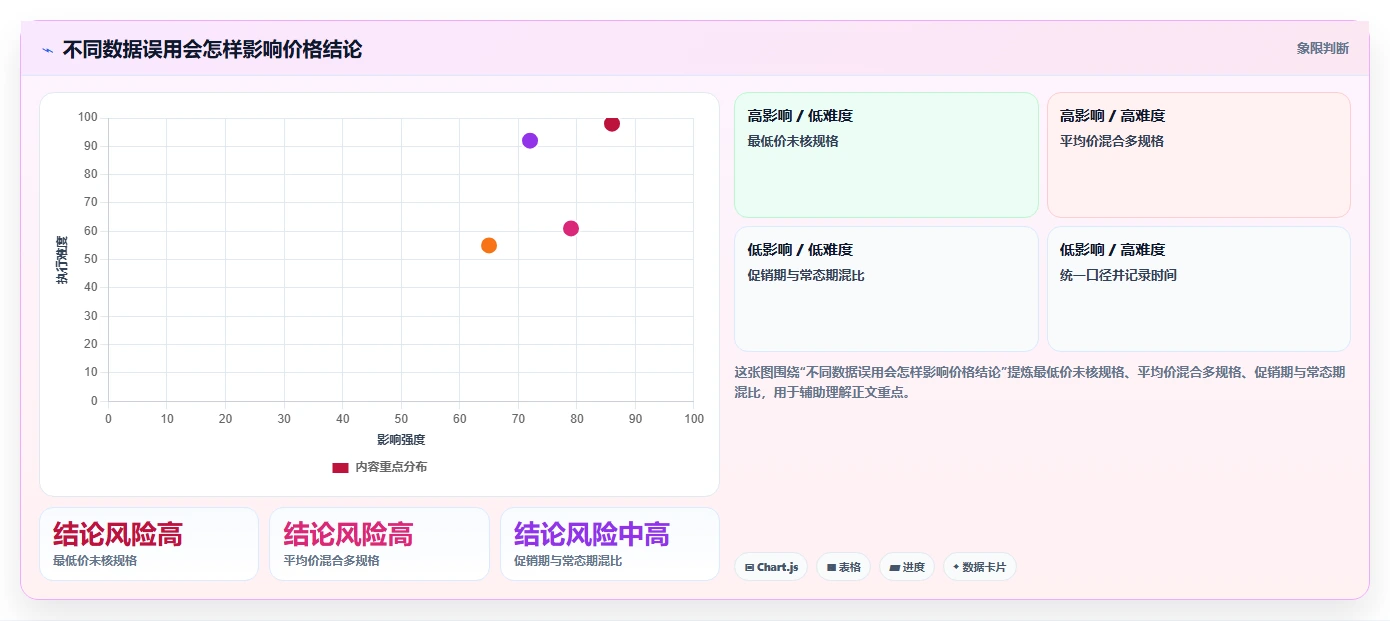This screenshot has height=621, width=1390.
Task: Select the 结论风险高 最低价未核规格 card
Action: pyautogui.click(x=149, y=544)
